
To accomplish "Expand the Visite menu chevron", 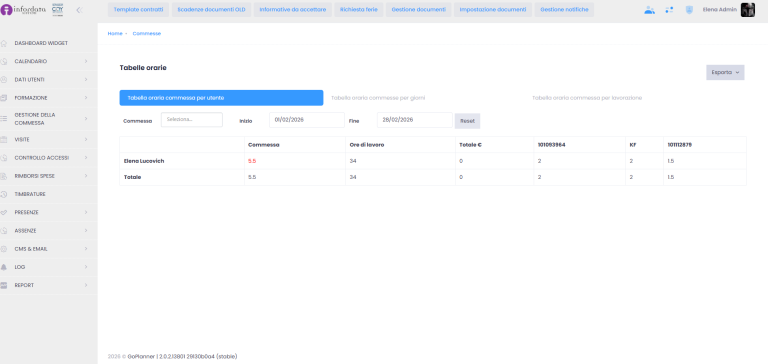I will [86, 140].
